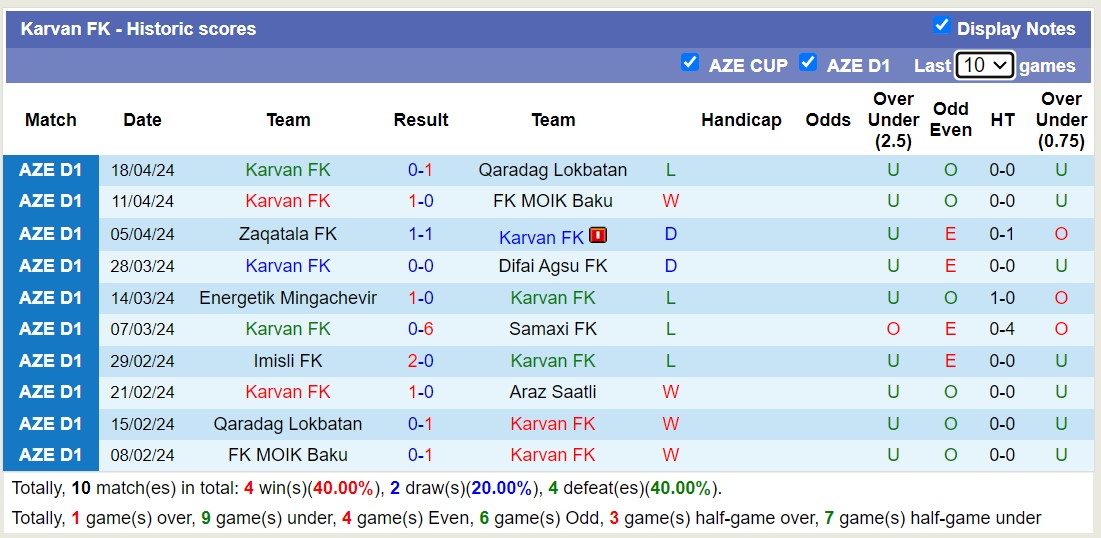Click the Odd Even column header
1101x538 pixels.
pos(950,120)
